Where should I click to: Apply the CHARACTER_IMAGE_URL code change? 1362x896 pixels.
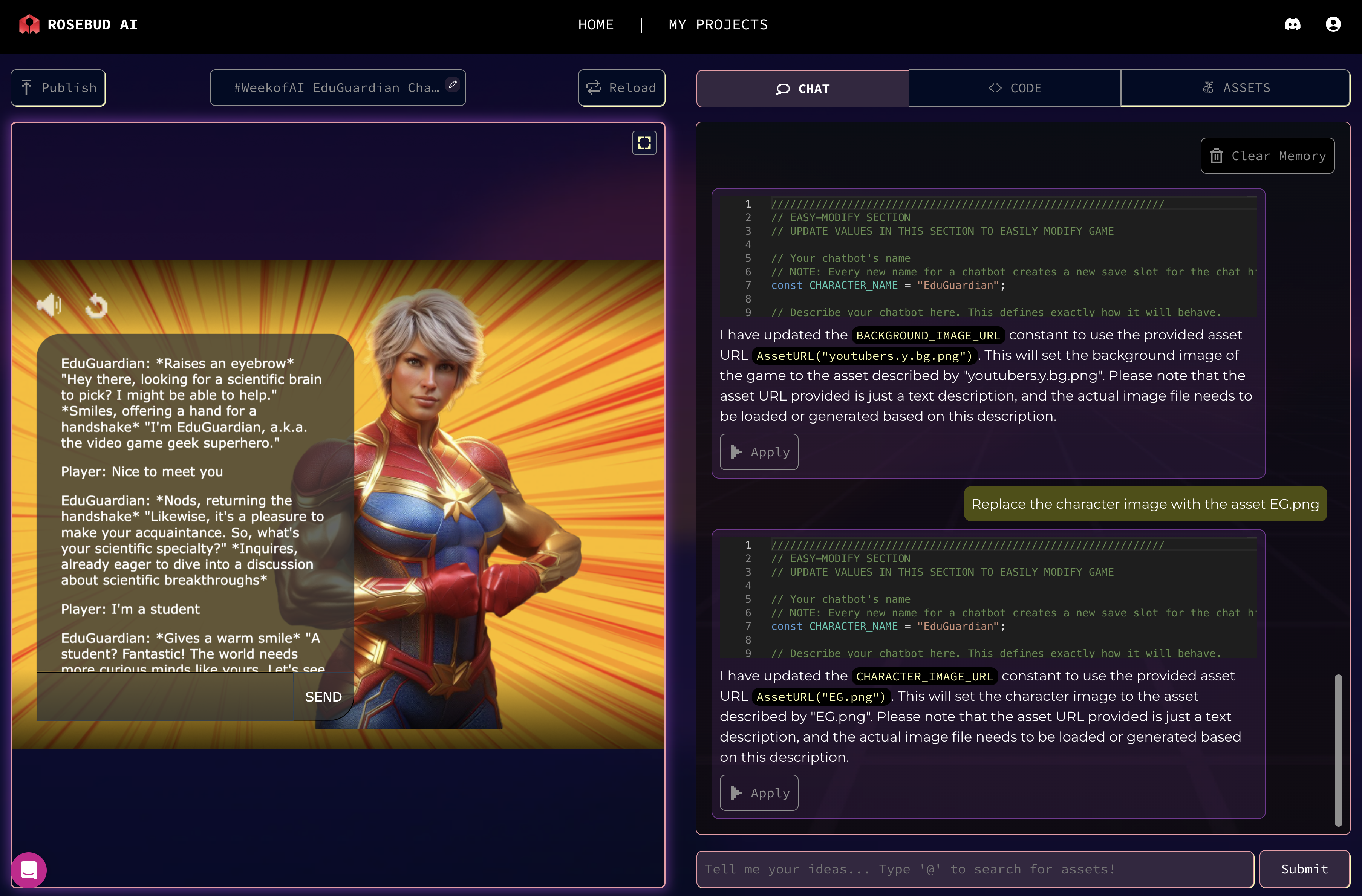(759, 793)
